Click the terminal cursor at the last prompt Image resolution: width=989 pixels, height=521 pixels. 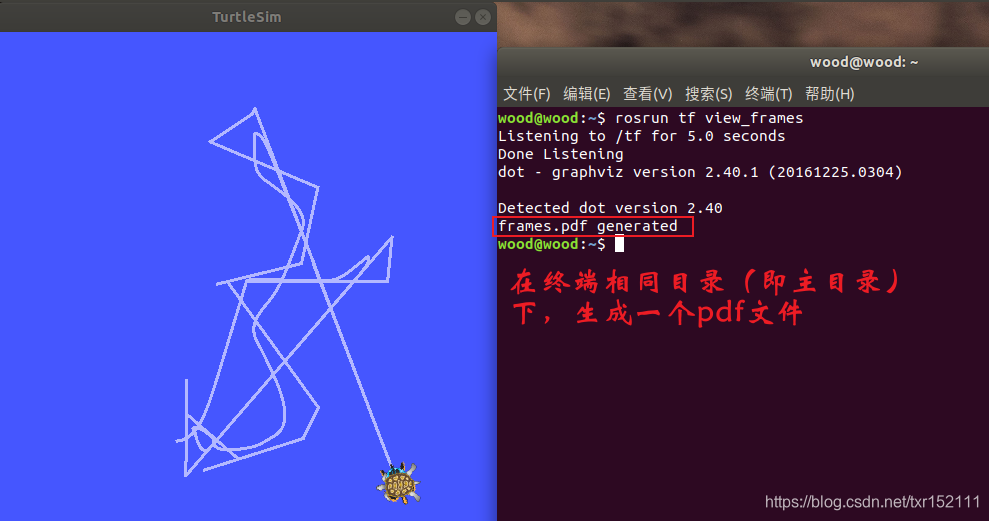tap(619, 244)
